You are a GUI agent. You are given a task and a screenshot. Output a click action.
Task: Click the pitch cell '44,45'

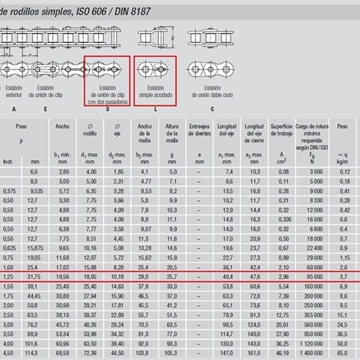coord(35,296)
